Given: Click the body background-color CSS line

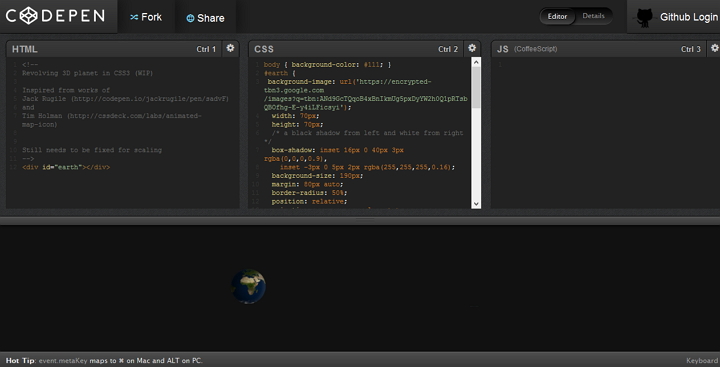Looking at the screenshot, I should 327,65.
